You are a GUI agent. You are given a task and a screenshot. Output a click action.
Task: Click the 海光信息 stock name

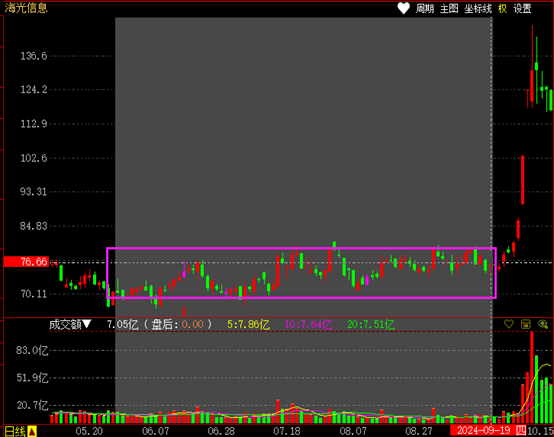[26, 8]
